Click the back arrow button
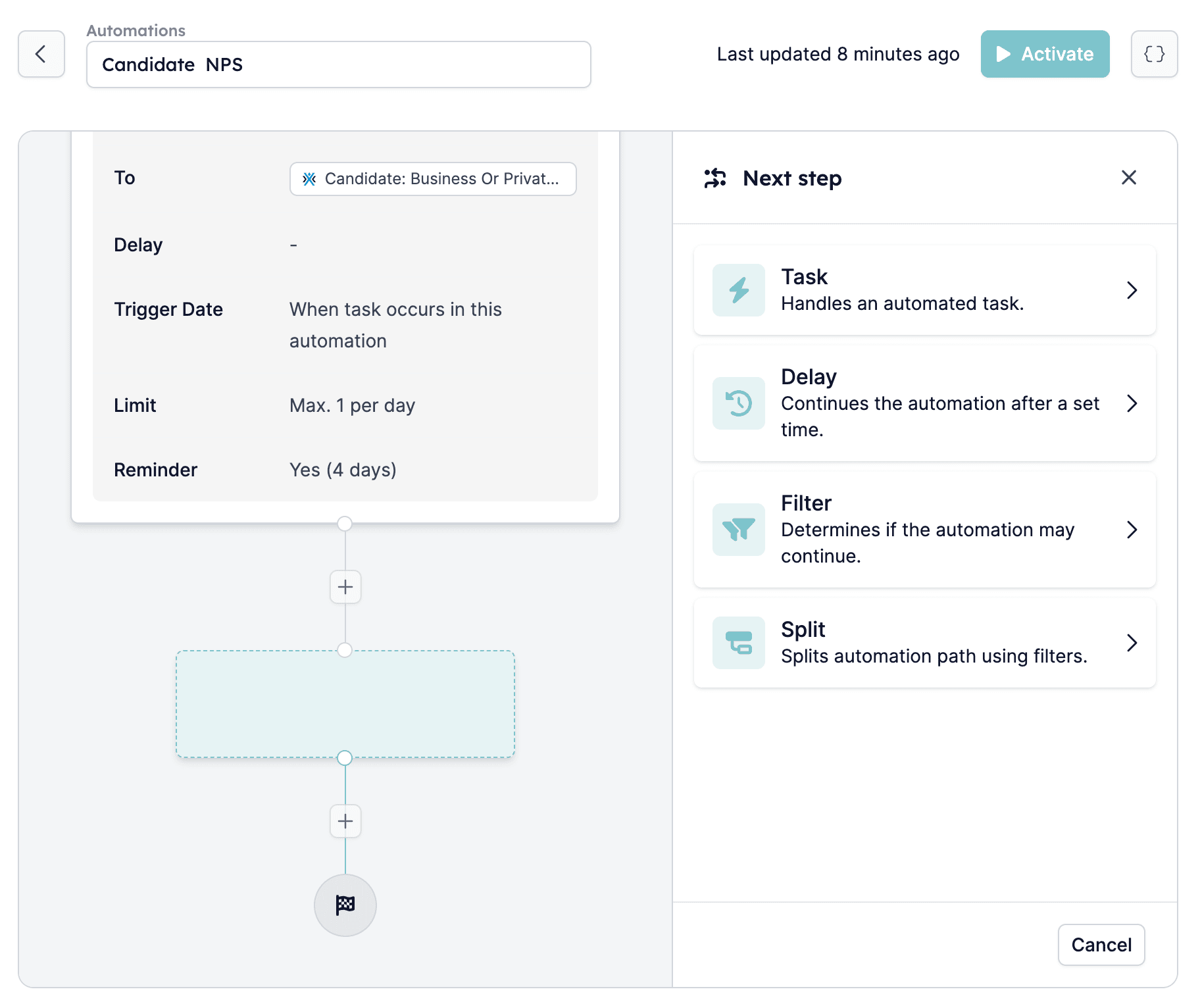 (x=41, y=54)
